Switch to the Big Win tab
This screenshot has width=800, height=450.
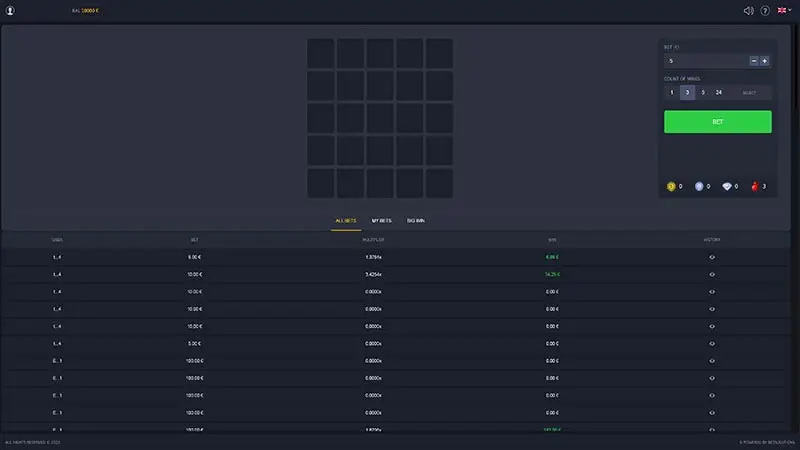click(416, 221)
